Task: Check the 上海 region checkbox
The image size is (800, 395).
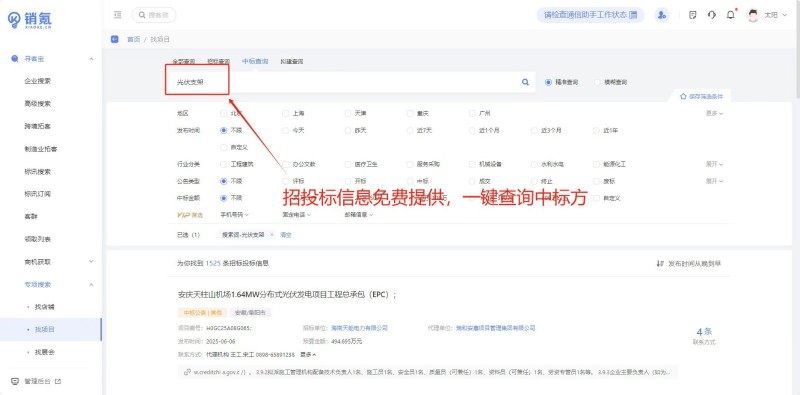Action: coord(286,113)
